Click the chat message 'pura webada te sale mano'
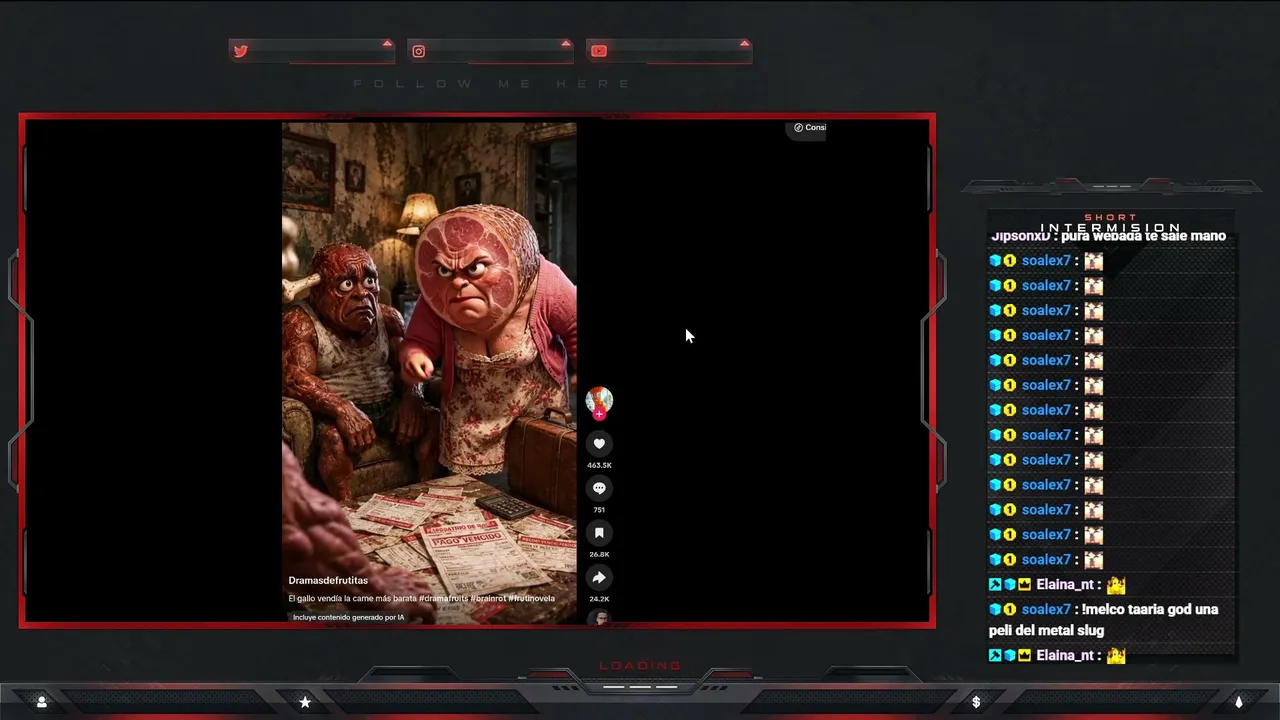 [1144, 236]
